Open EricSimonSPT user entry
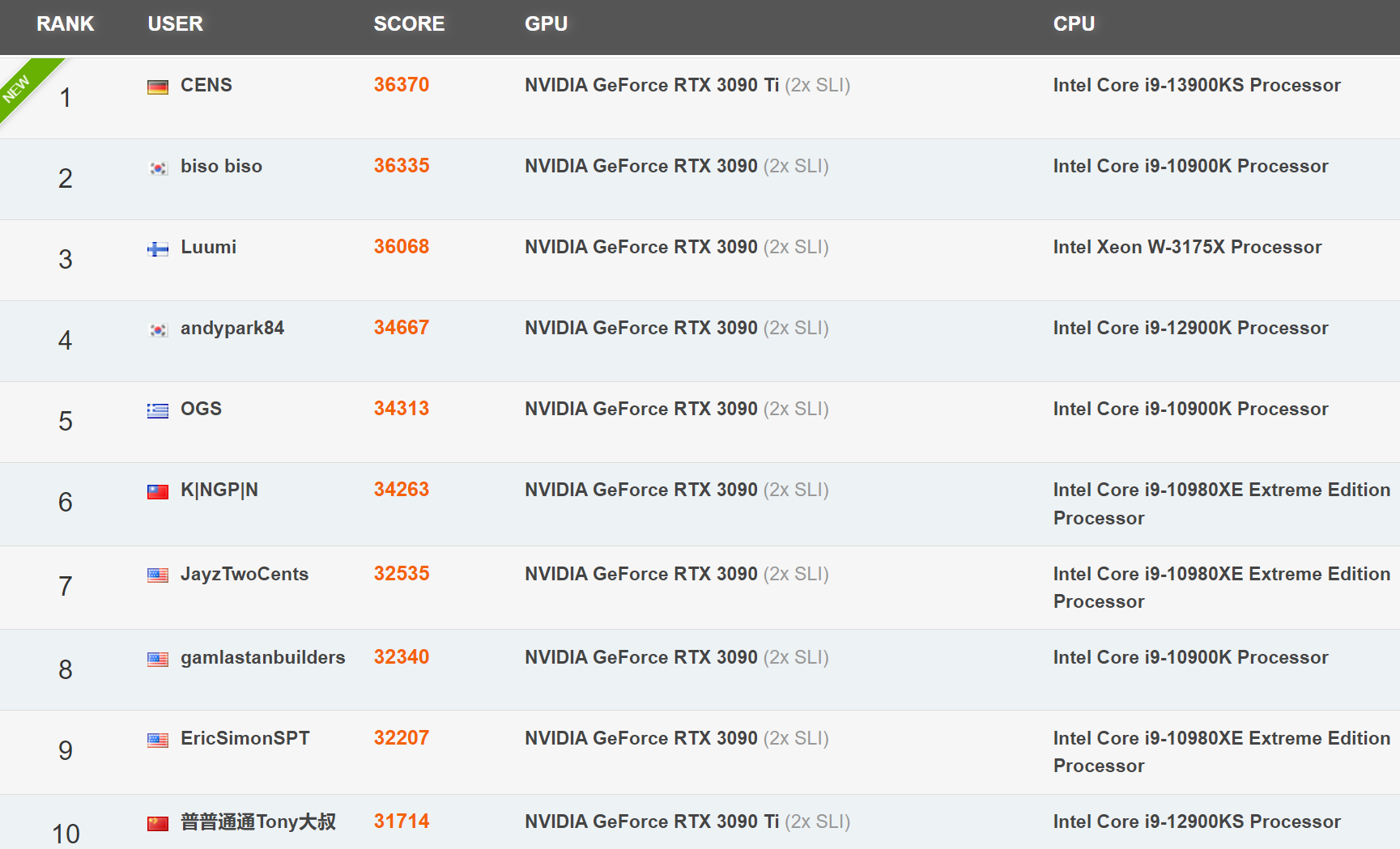The width and height of the screenshot is (1400, 849). (x=245, y=738)
